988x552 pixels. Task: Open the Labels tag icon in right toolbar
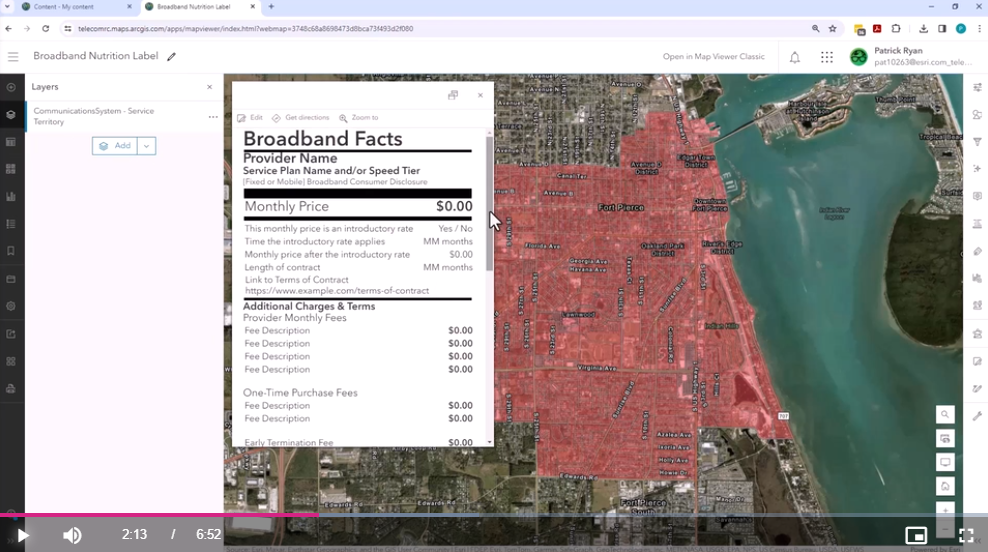tap(977, 251)
